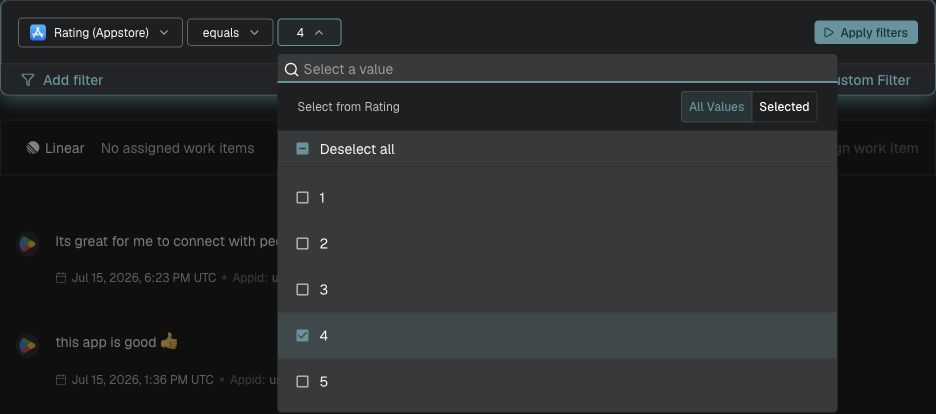Click the Google Play icon next to 'this app is good'
This screenshot has height=414, width=936.
(27, 345)
